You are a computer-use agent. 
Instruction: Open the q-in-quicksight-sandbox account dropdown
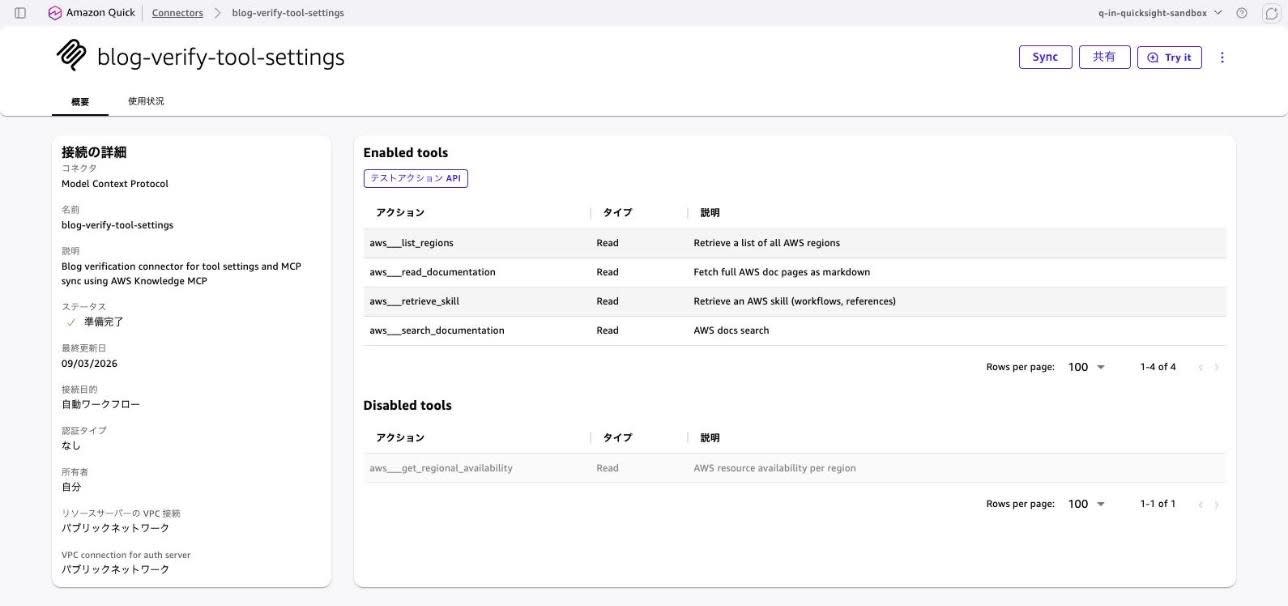1160,13
